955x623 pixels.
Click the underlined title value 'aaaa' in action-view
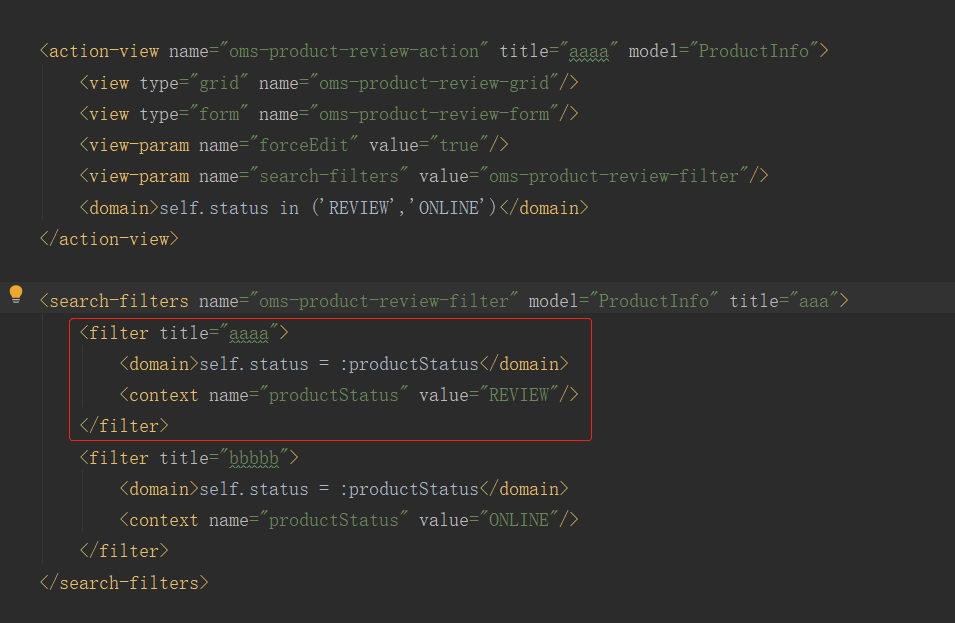588,52
